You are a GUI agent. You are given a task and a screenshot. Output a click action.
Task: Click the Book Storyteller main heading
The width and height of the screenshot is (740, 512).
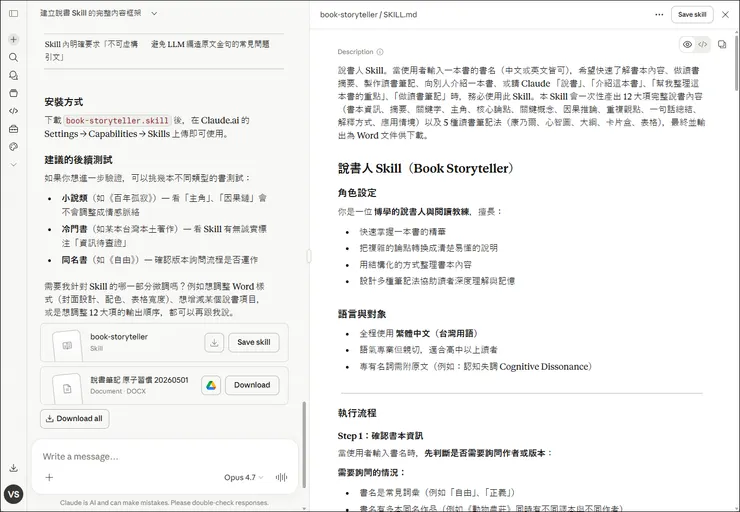pyautogui.click(x=427, y=168)
